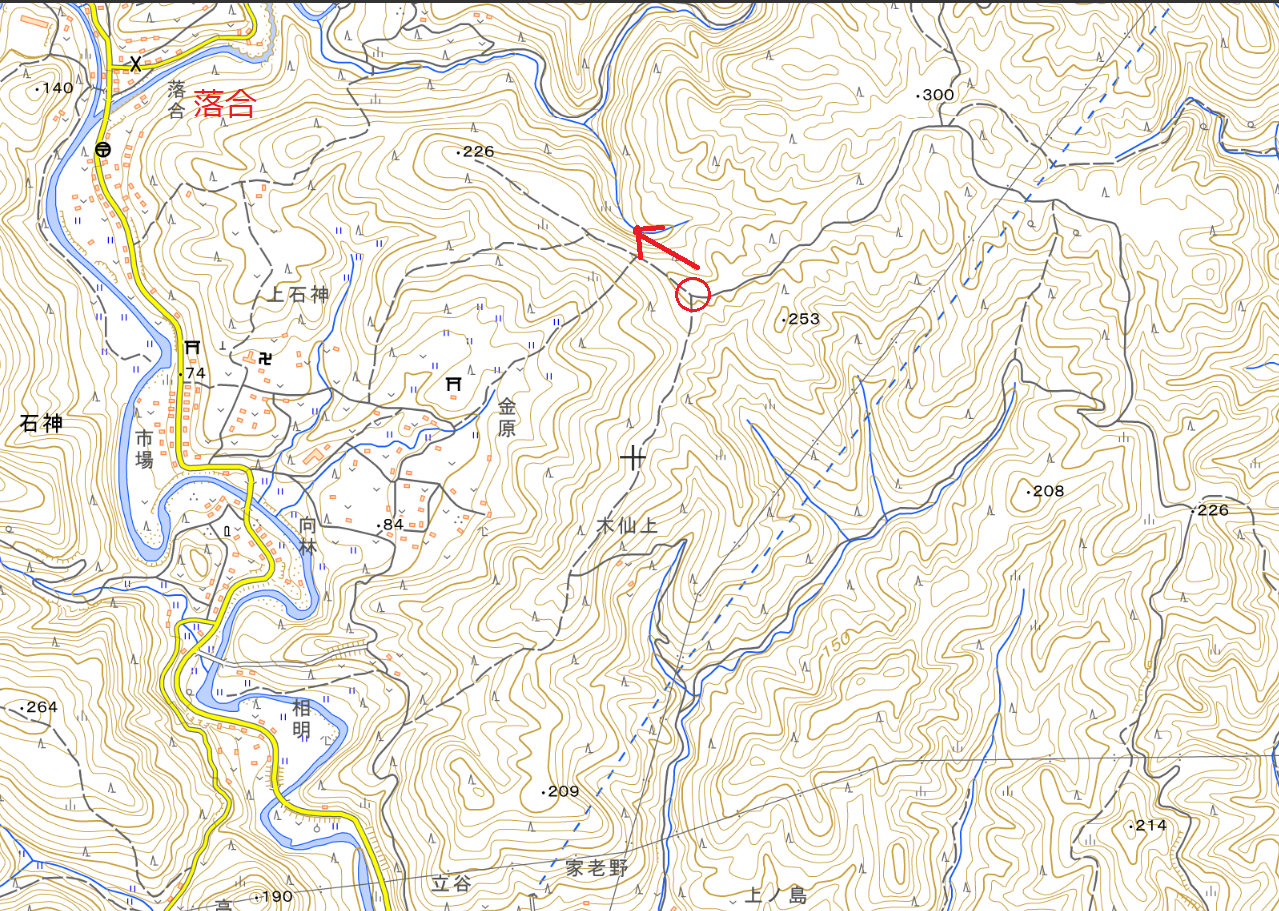The width and height of the screenshot is (1279, 911).
Task: Click the 208 spot height marker
Action: tap(1045, 491)
